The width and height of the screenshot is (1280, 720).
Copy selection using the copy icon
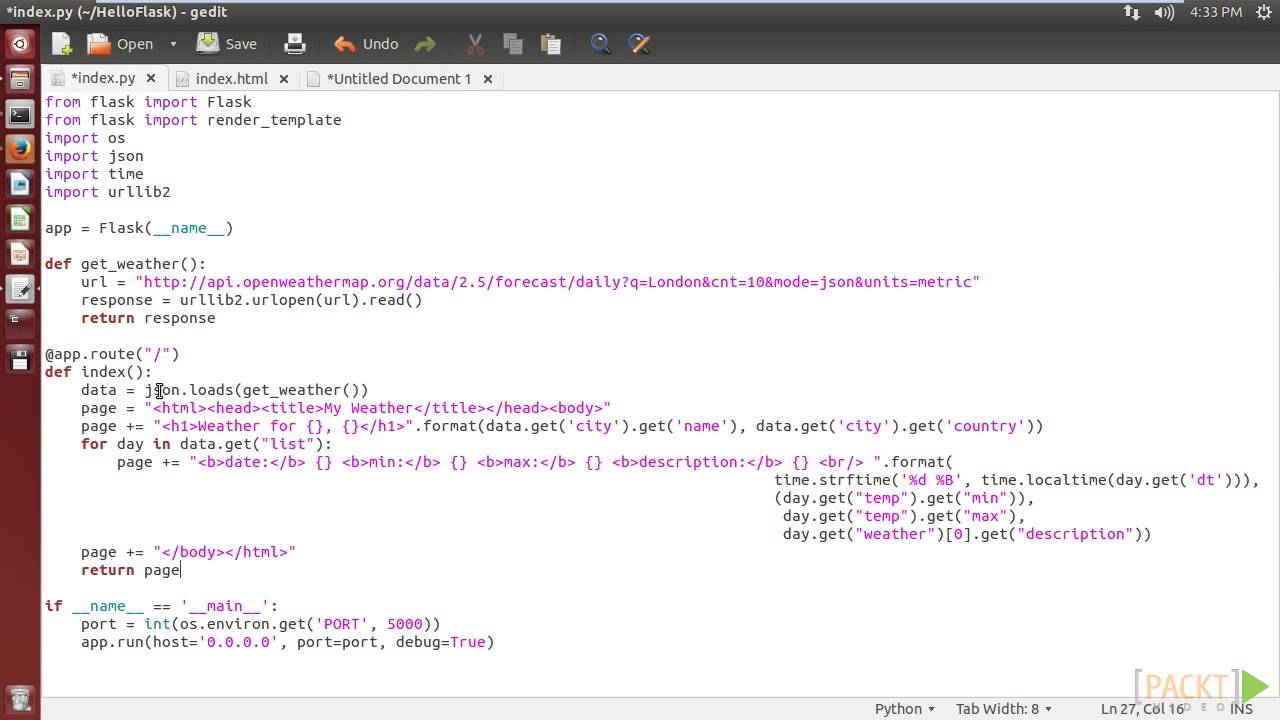[513, 44]
